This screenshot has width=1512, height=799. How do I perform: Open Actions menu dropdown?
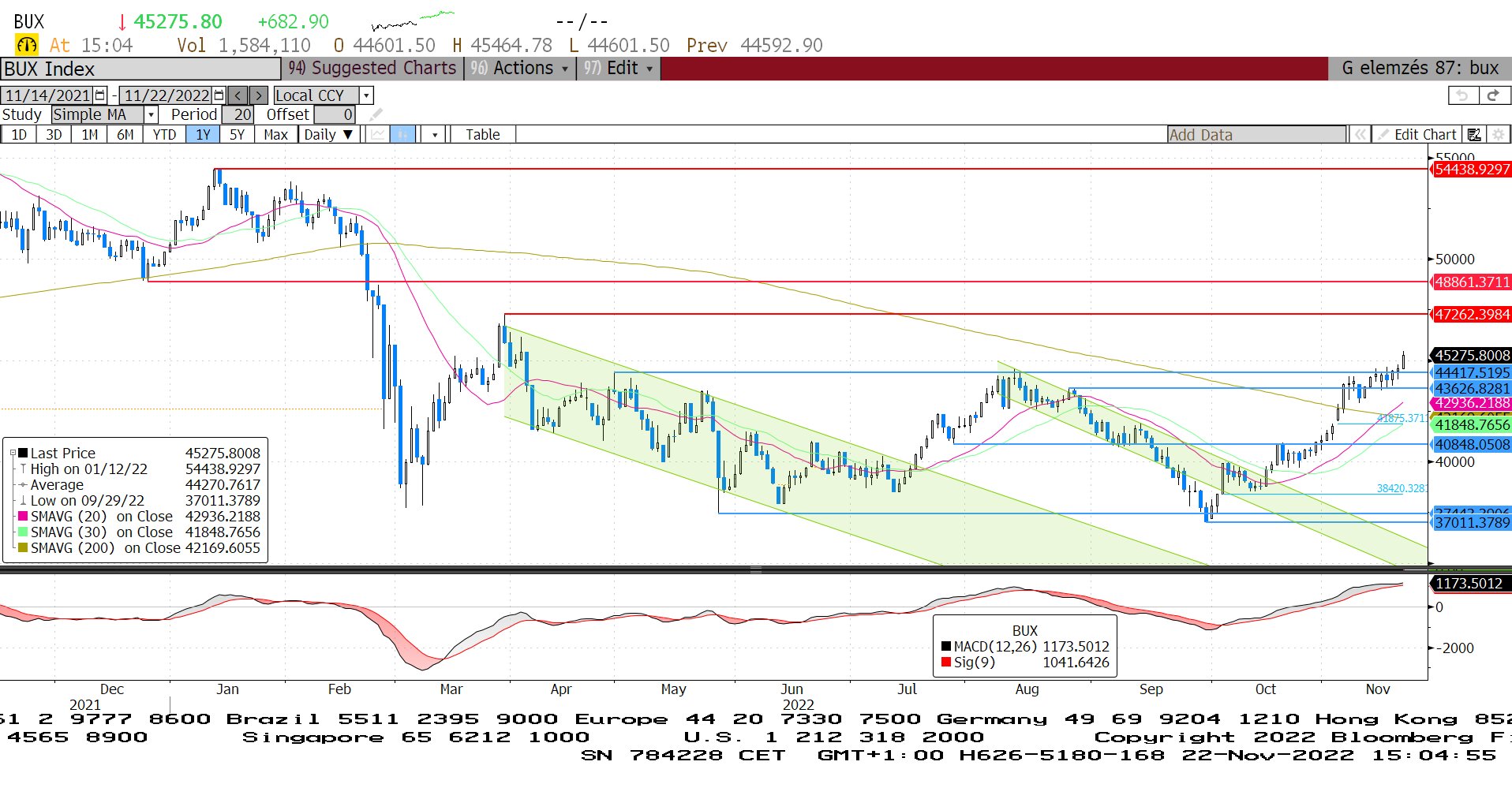520,69
